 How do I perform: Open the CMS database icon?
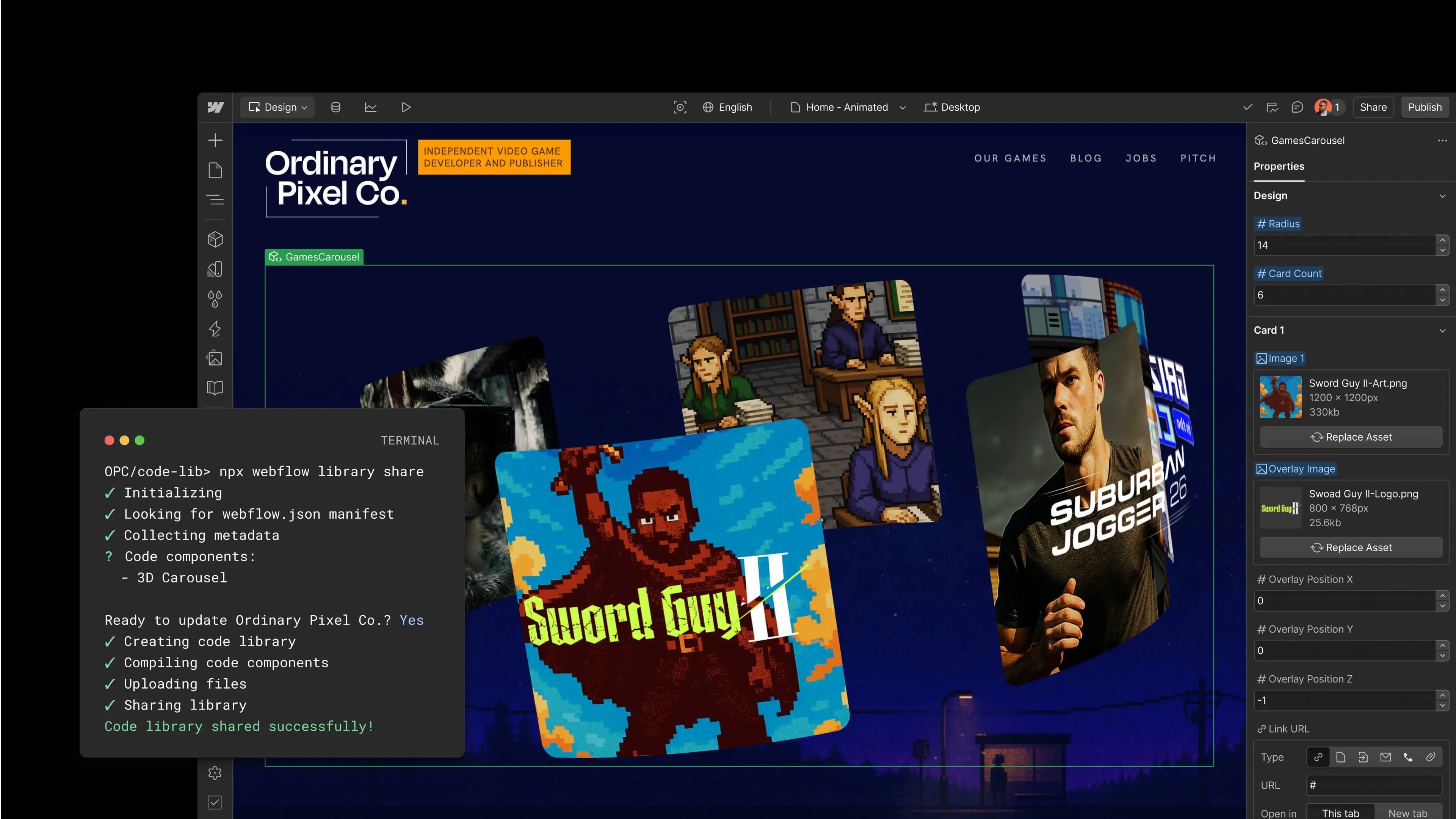click(x=335, y=107)
